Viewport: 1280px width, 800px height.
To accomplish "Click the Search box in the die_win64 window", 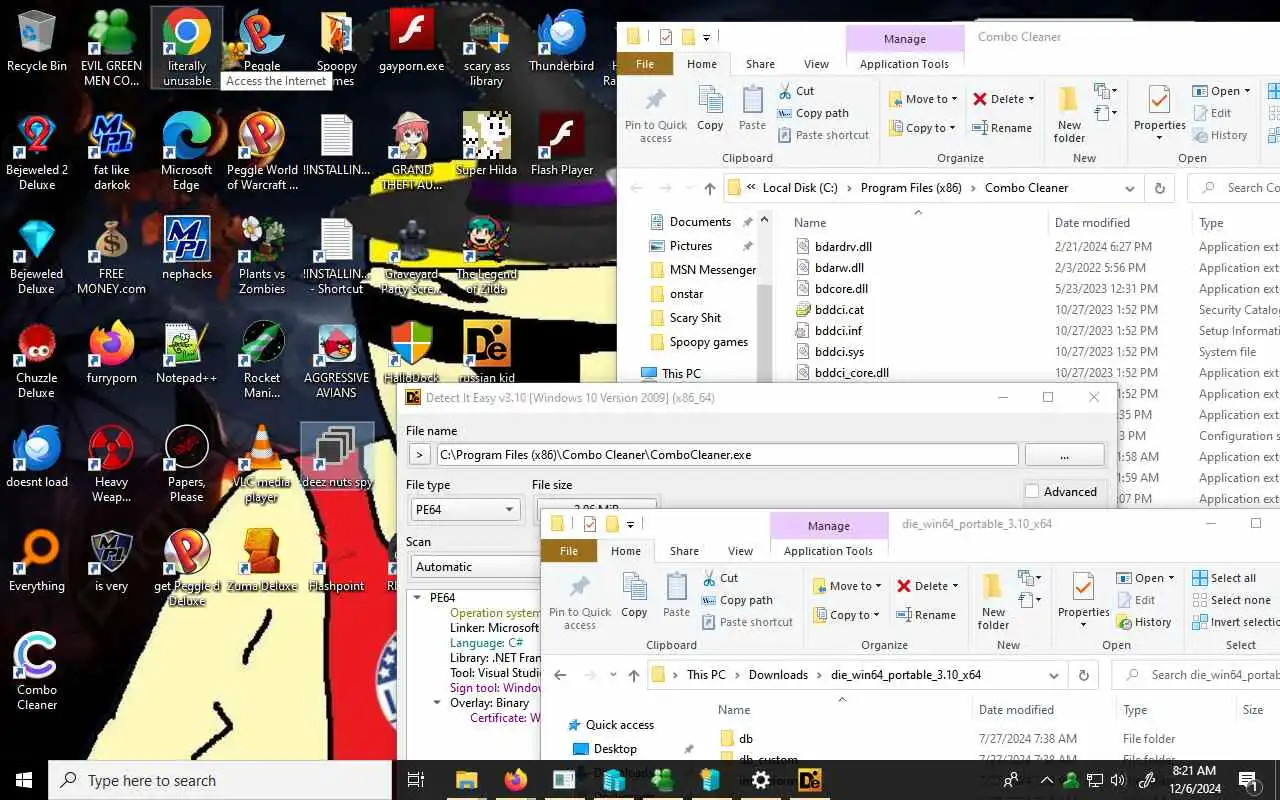I will 1196,675.
